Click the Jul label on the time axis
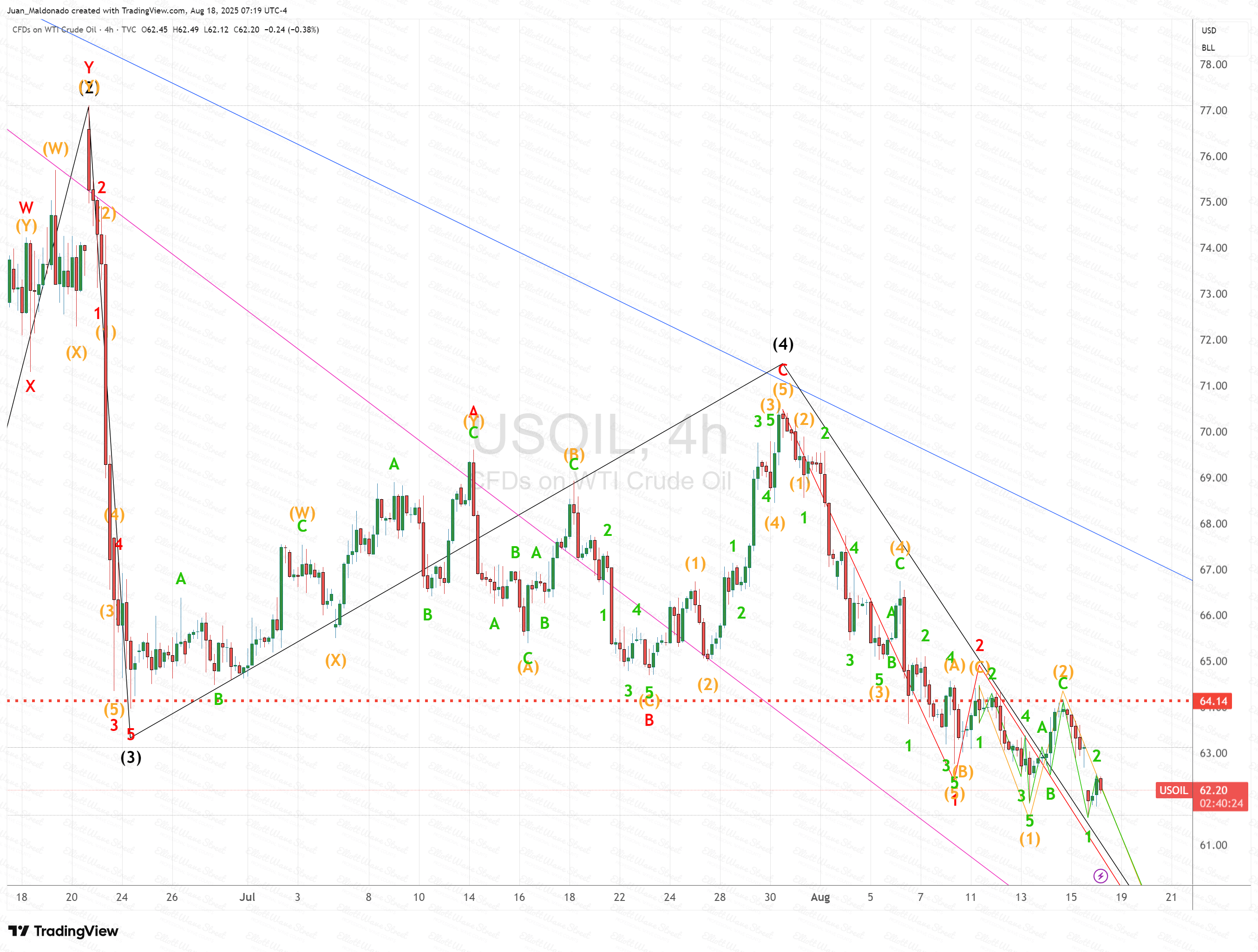This screenshot has height=952, width=1258. coord(247,897)
